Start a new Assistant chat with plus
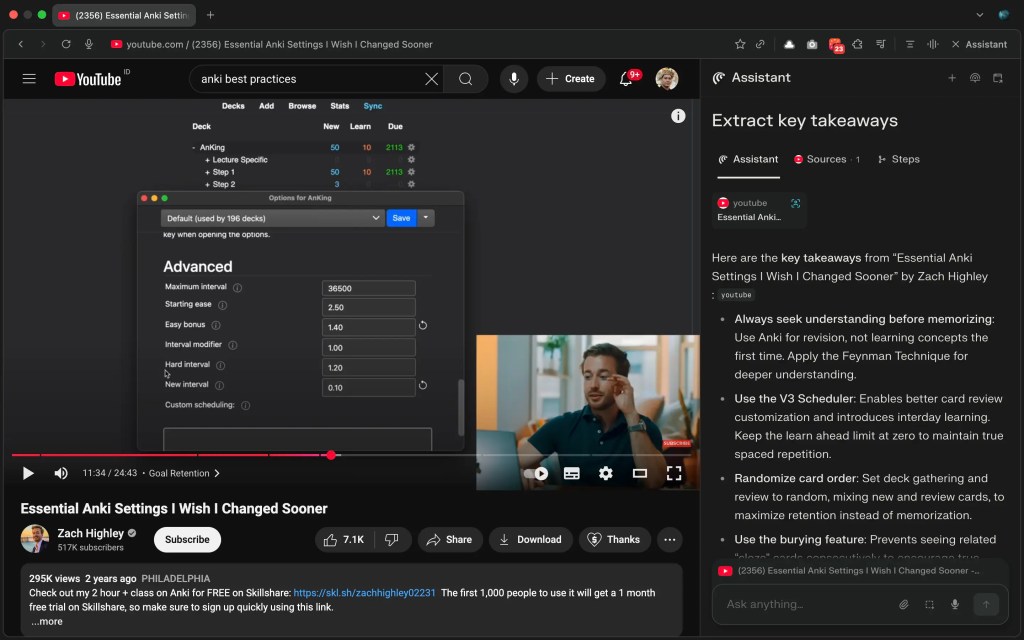The height and width of the screenshot is (640, 1024). tap(952, 78)
